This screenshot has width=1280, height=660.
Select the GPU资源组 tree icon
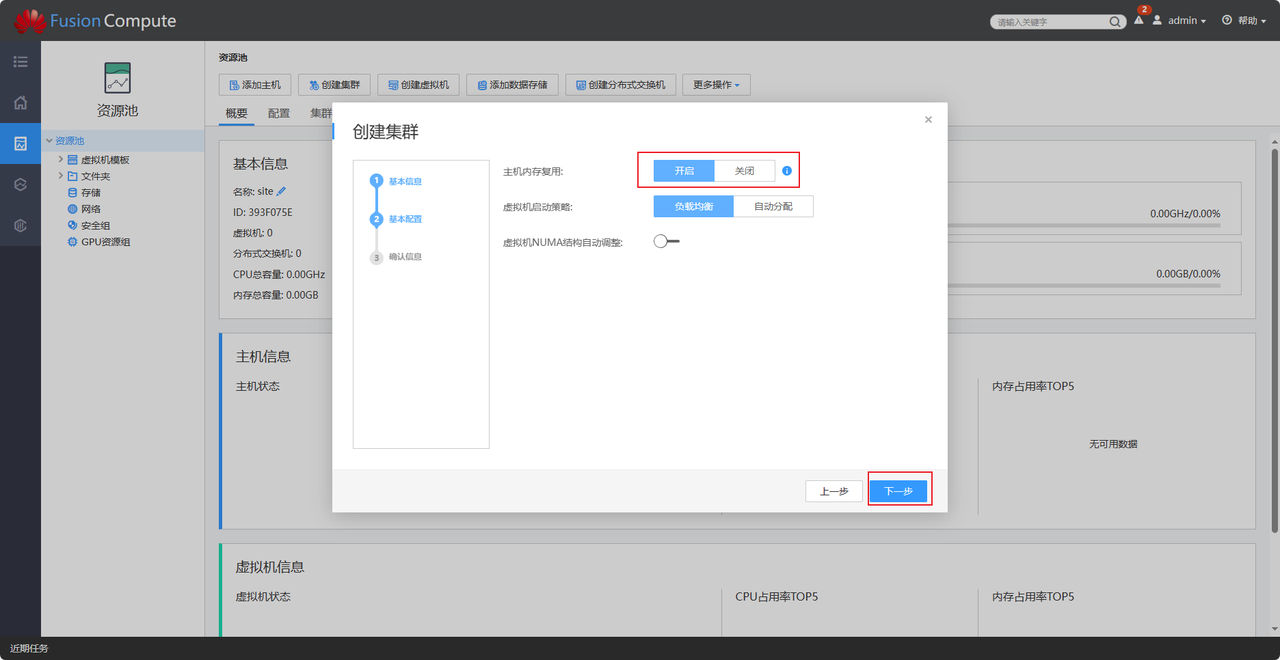point(72,242)
